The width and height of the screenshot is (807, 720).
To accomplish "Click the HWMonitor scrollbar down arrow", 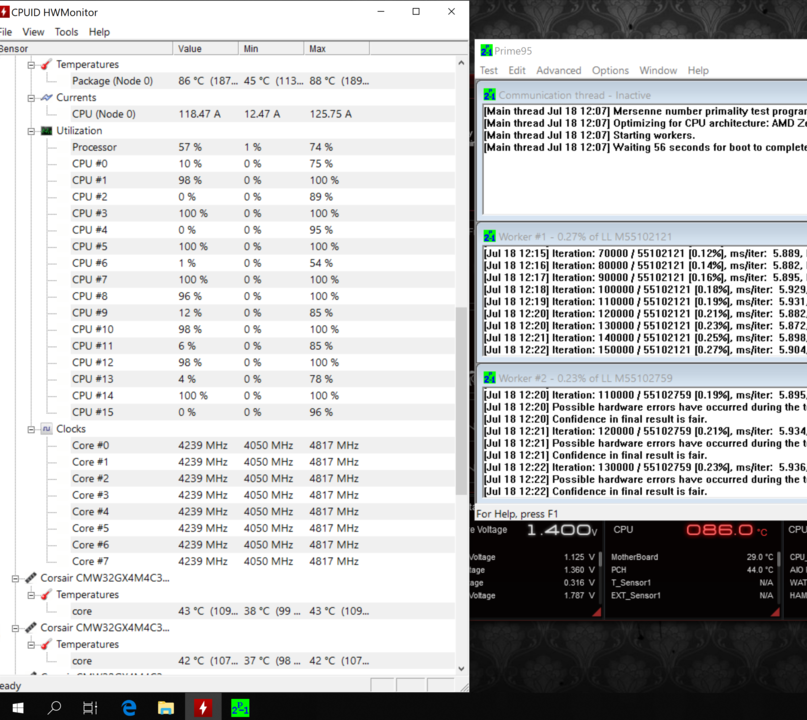I will 461,669.
